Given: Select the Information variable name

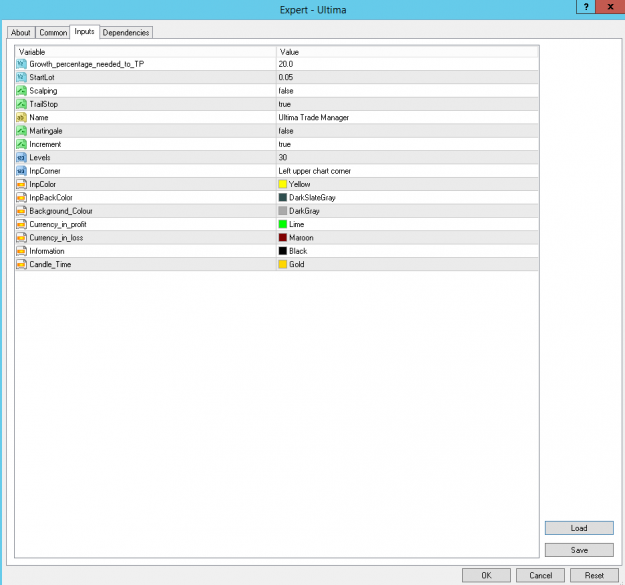Looking at the screenshot, I should [x=47, y=251].
